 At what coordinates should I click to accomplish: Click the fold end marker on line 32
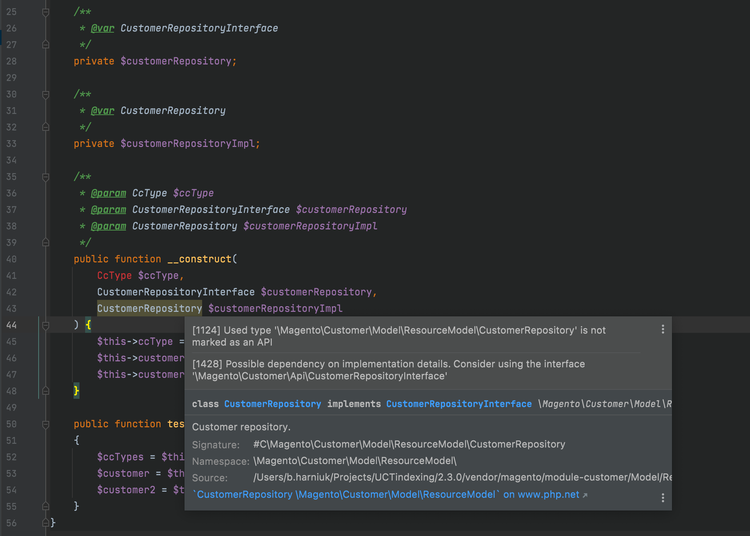46,127
